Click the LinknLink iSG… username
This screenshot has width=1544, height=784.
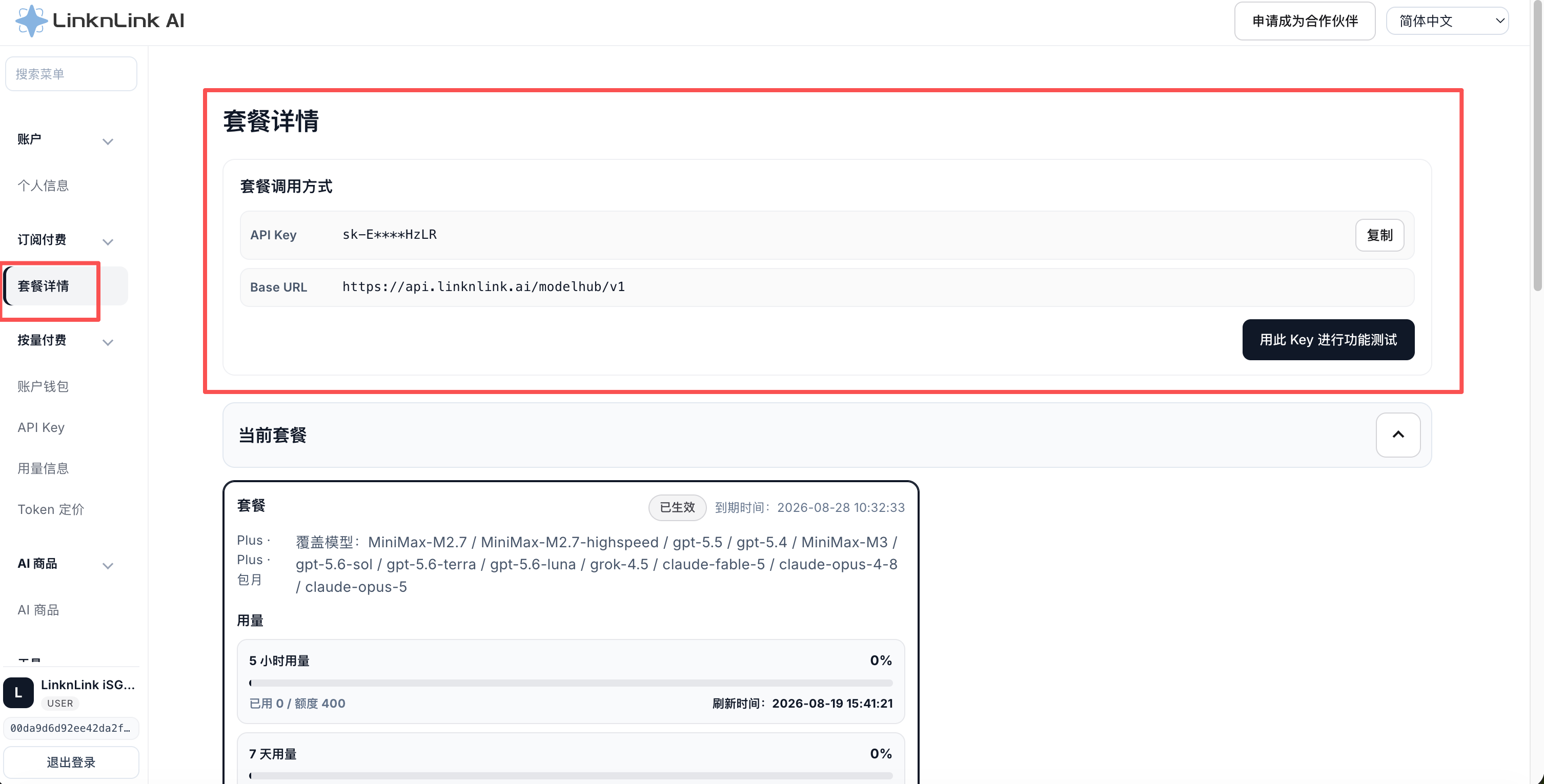tap(88, 685)
